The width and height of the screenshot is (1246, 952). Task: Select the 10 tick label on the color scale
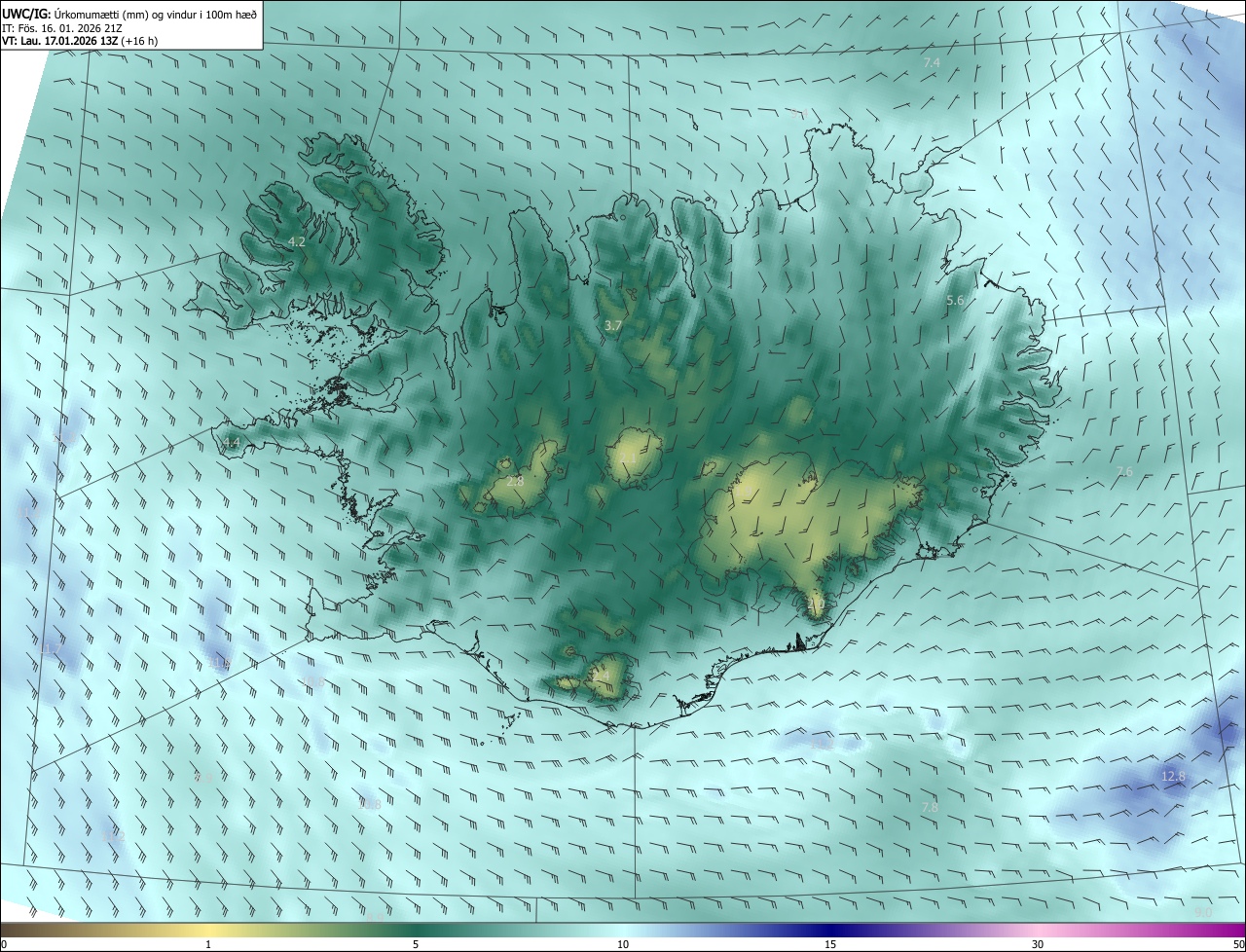click(x=623, y=944)
